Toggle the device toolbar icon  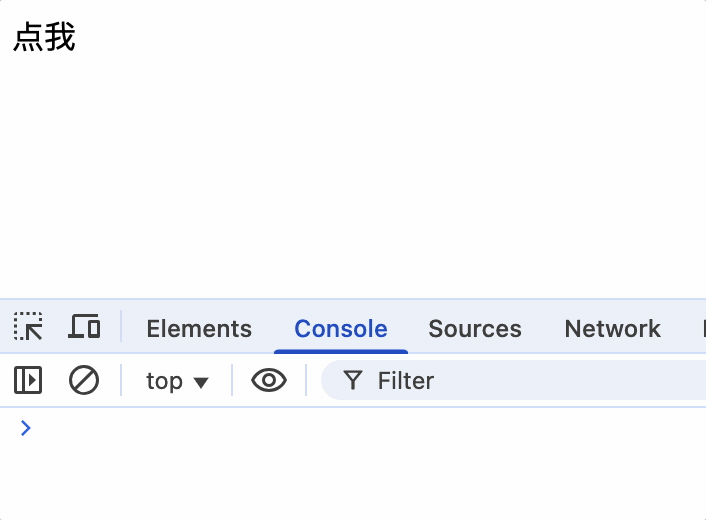84,327
